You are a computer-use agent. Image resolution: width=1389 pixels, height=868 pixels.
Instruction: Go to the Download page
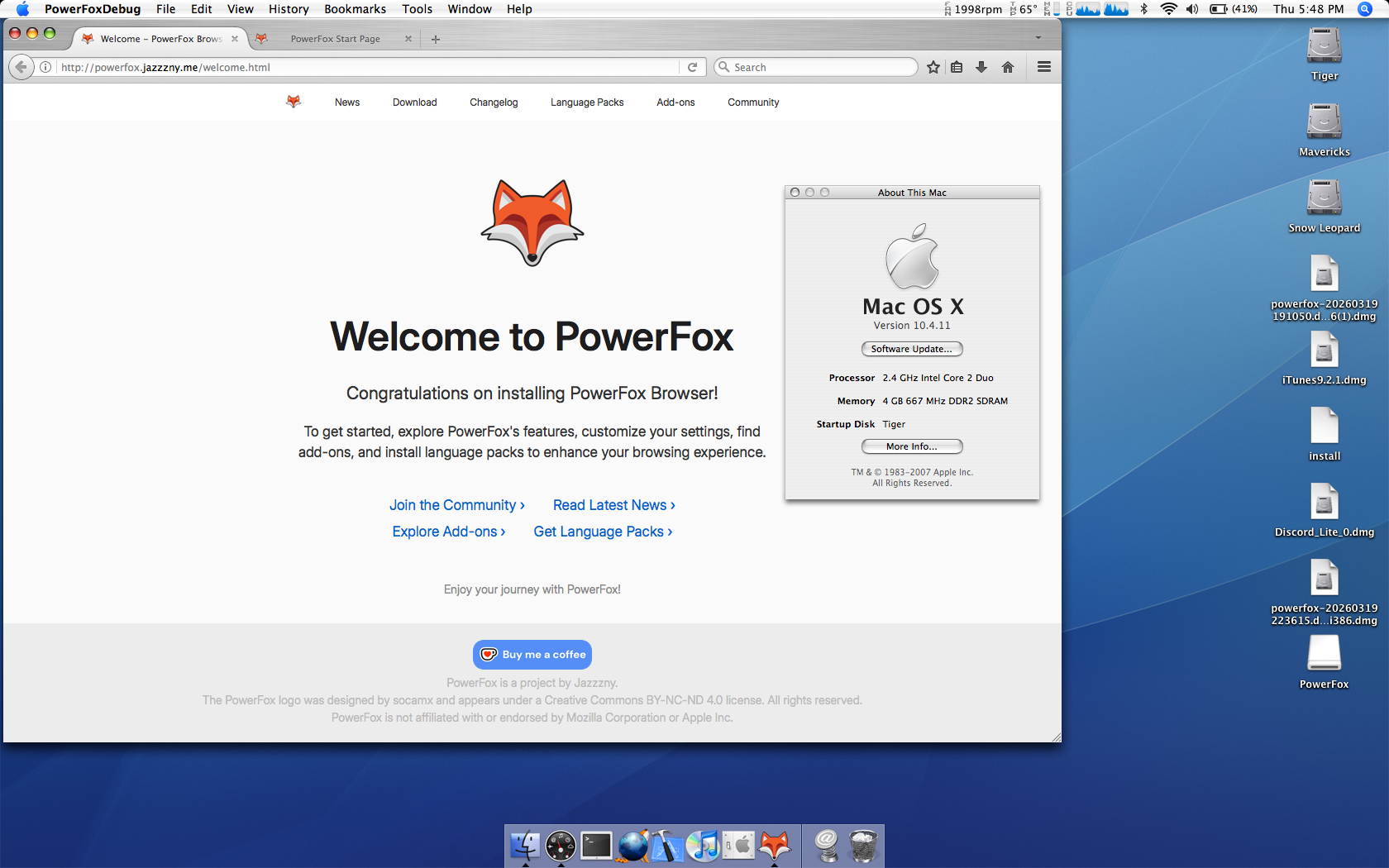(x=414, y=103)
